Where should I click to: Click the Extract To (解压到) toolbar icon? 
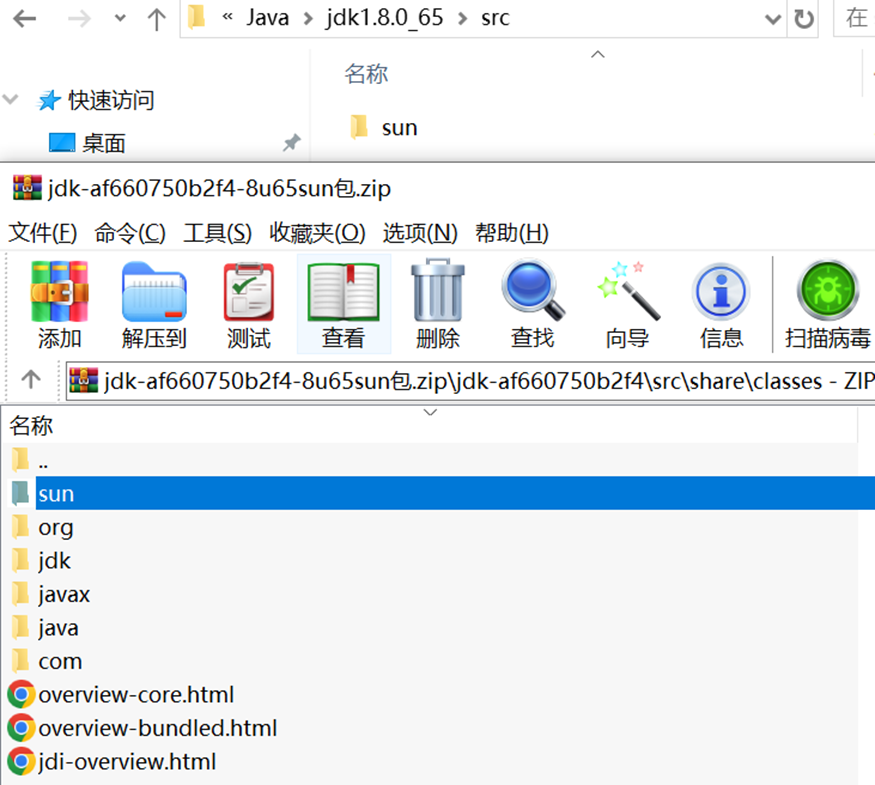[154, 292]
